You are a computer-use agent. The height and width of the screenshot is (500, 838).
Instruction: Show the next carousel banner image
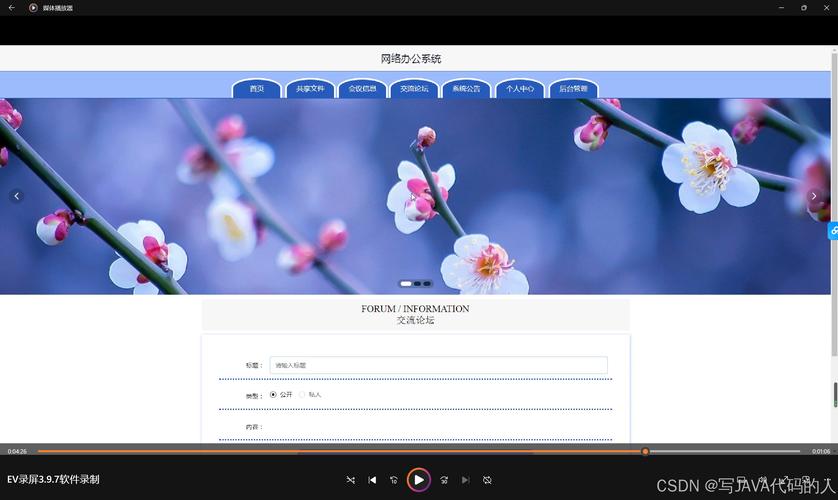813,196
